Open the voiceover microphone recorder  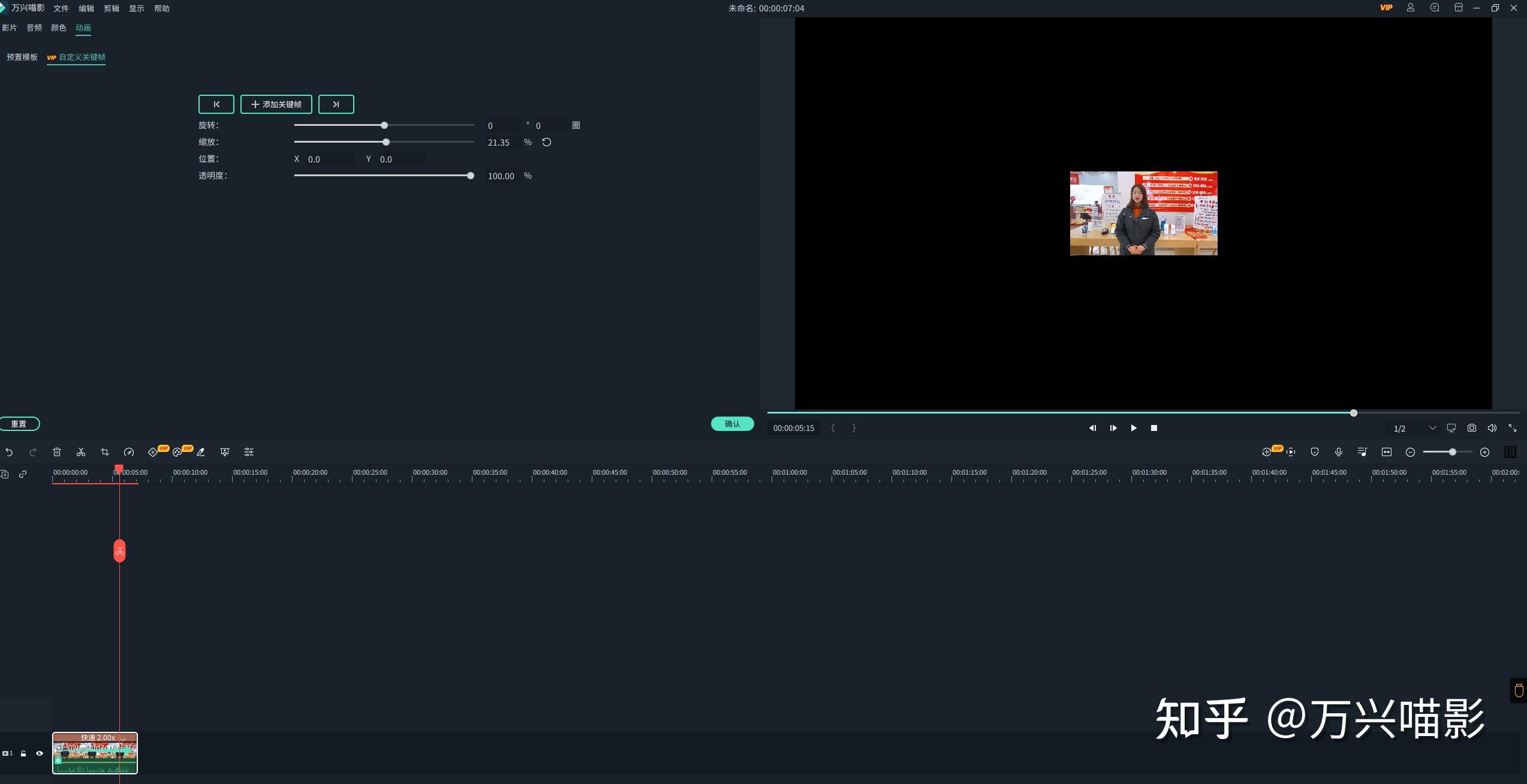pos(1339,452)
